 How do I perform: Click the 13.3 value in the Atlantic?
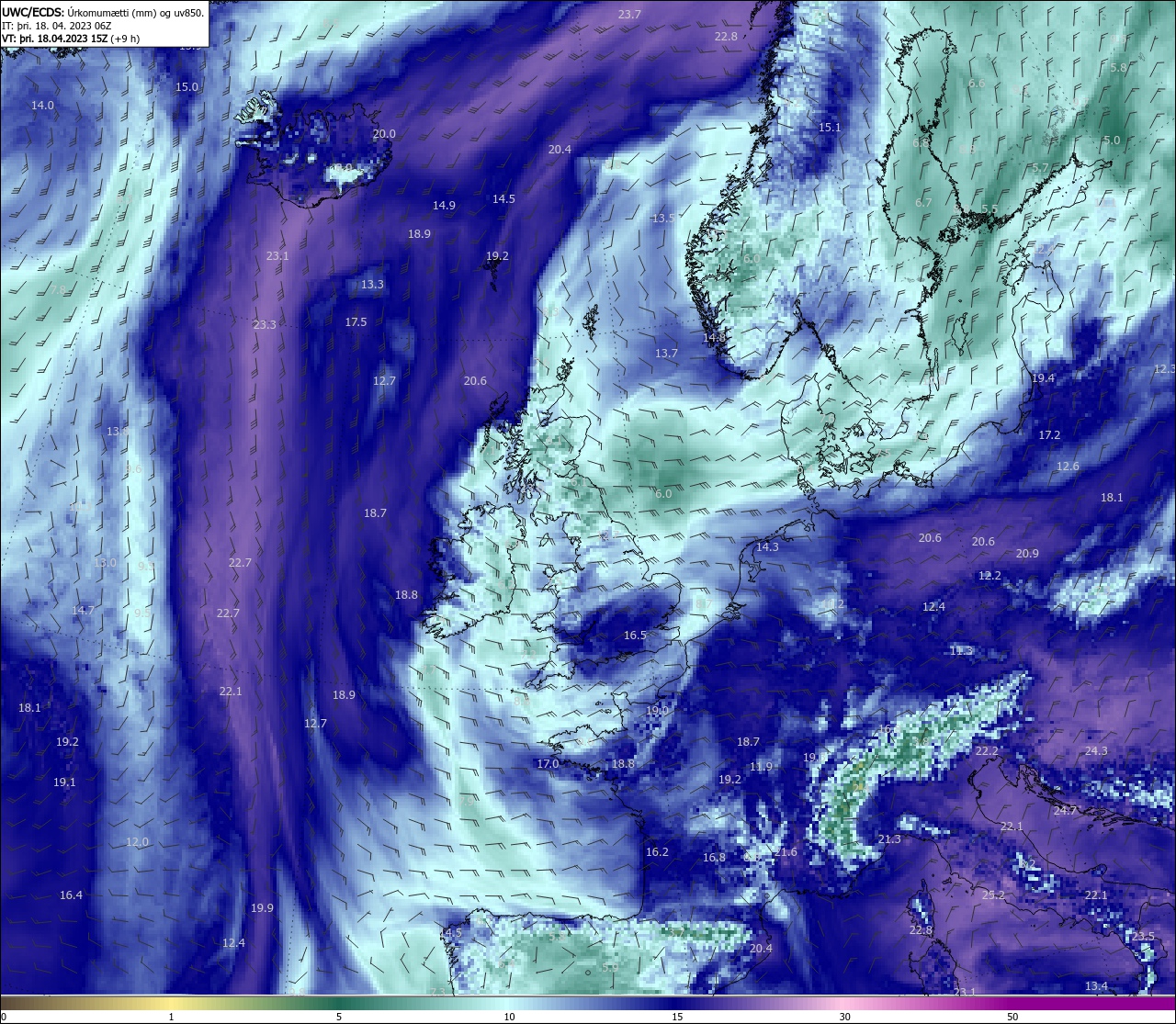[x=372, y=285]
